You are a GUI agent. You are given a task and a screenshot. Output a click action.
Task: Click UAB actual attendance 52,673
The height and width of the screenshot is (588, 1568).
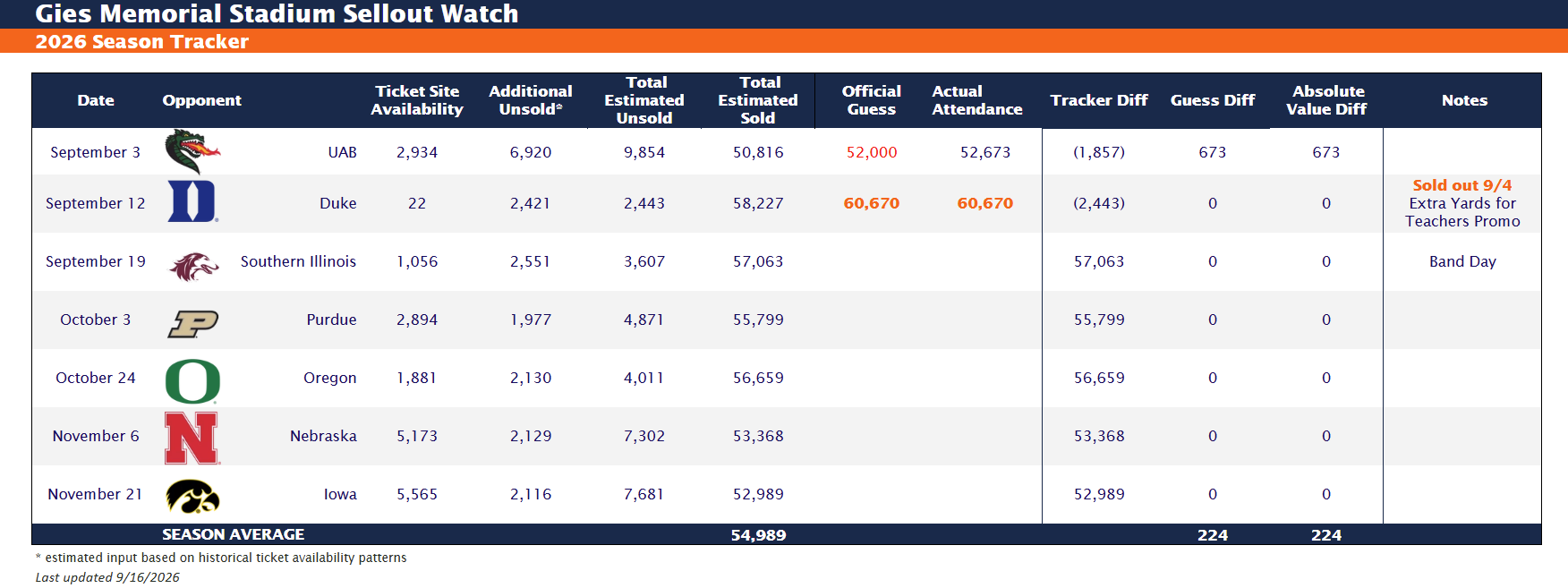(x=985, y=152)
